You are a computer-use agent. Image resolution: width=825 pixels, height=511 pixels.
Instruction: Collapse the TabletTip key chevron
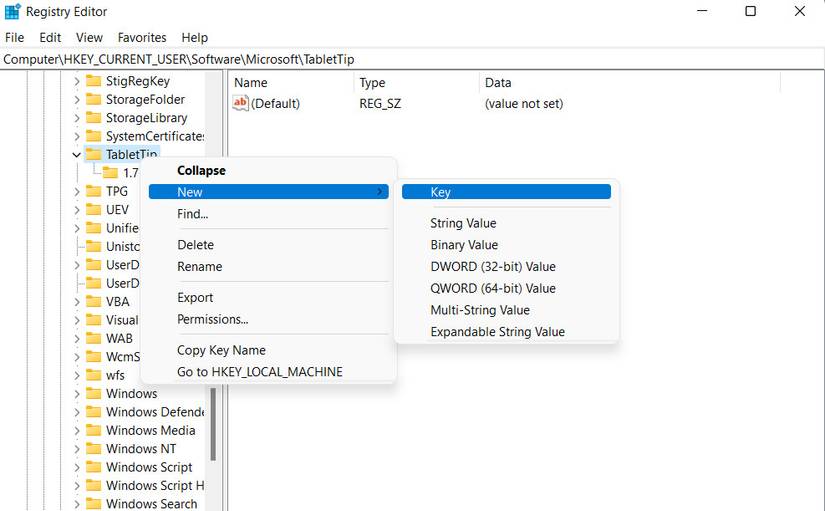click(76, 155)
